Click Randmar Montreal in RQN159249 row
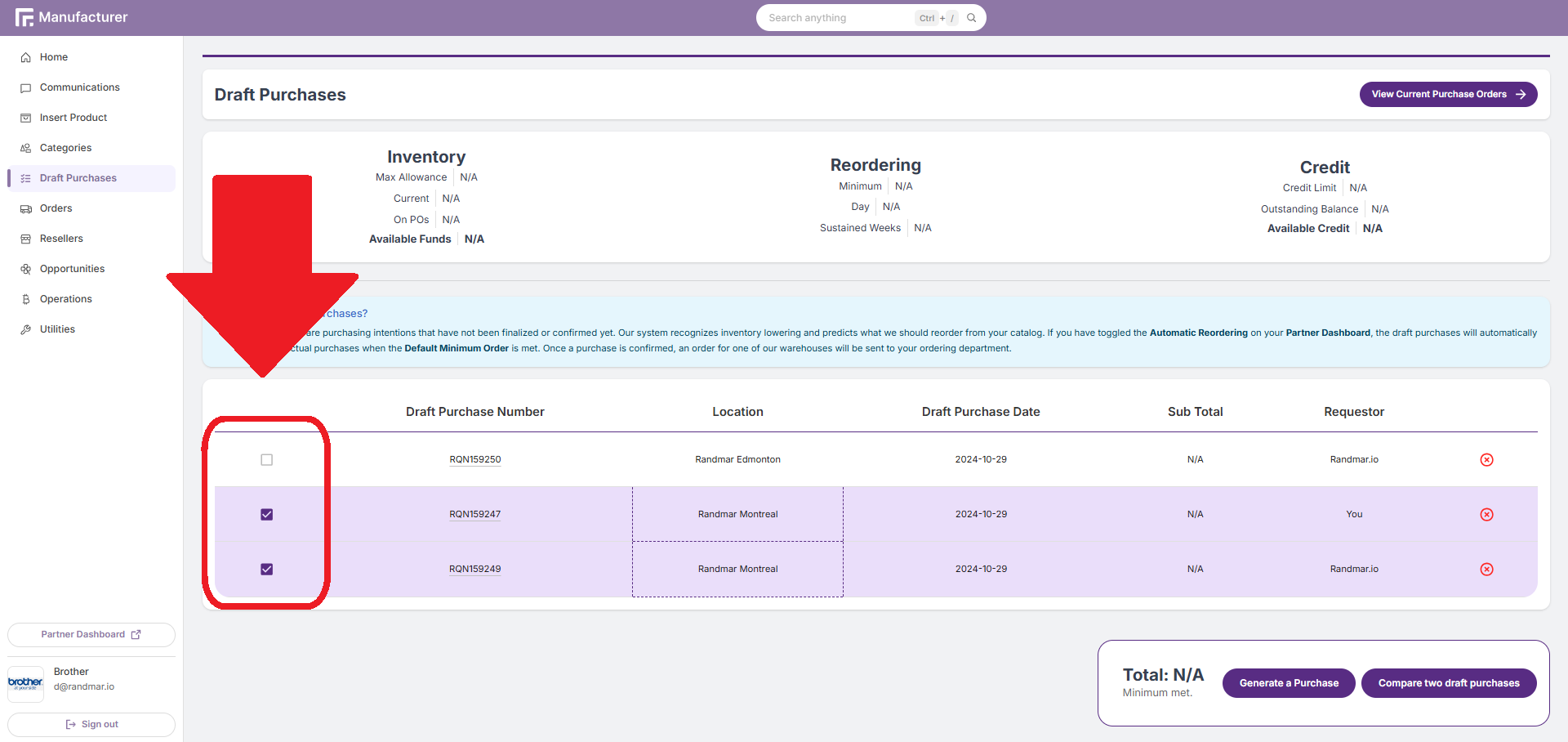1568x742 pixels. tap(737, 570)
